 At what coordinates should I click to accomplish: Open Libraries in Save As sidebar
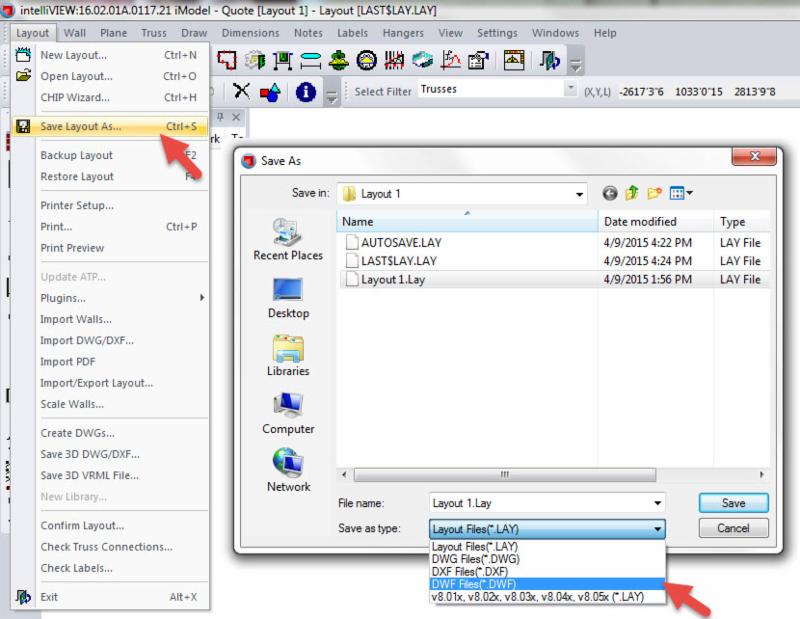(288, 356)
